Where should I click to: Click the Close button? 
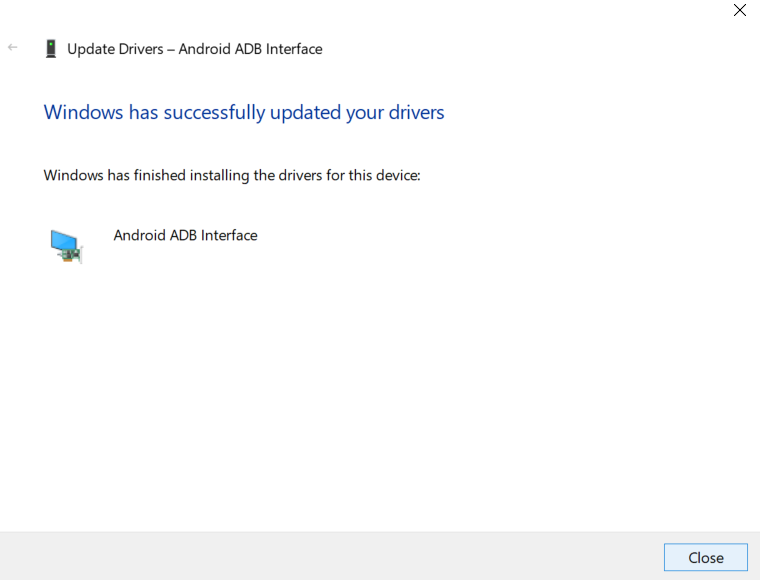pyautogui.click(x=706, y=557)
